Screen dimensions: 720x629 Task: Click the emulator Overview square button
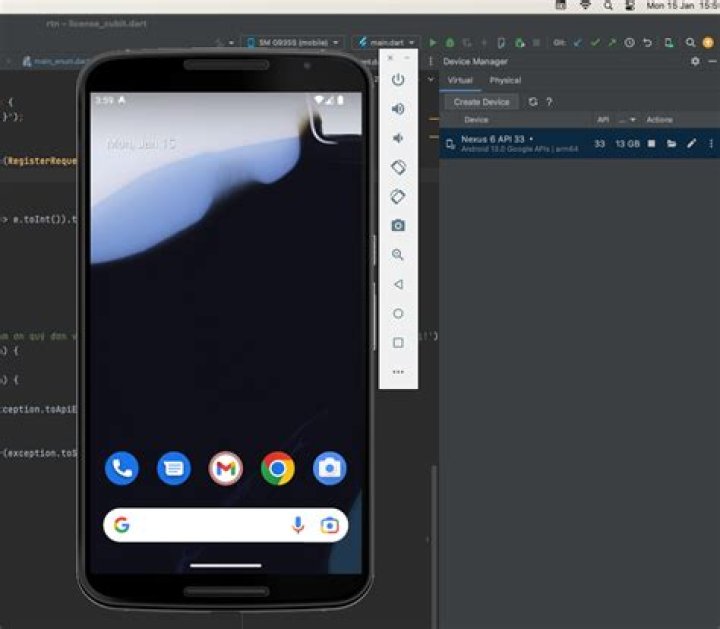(398, 343)
